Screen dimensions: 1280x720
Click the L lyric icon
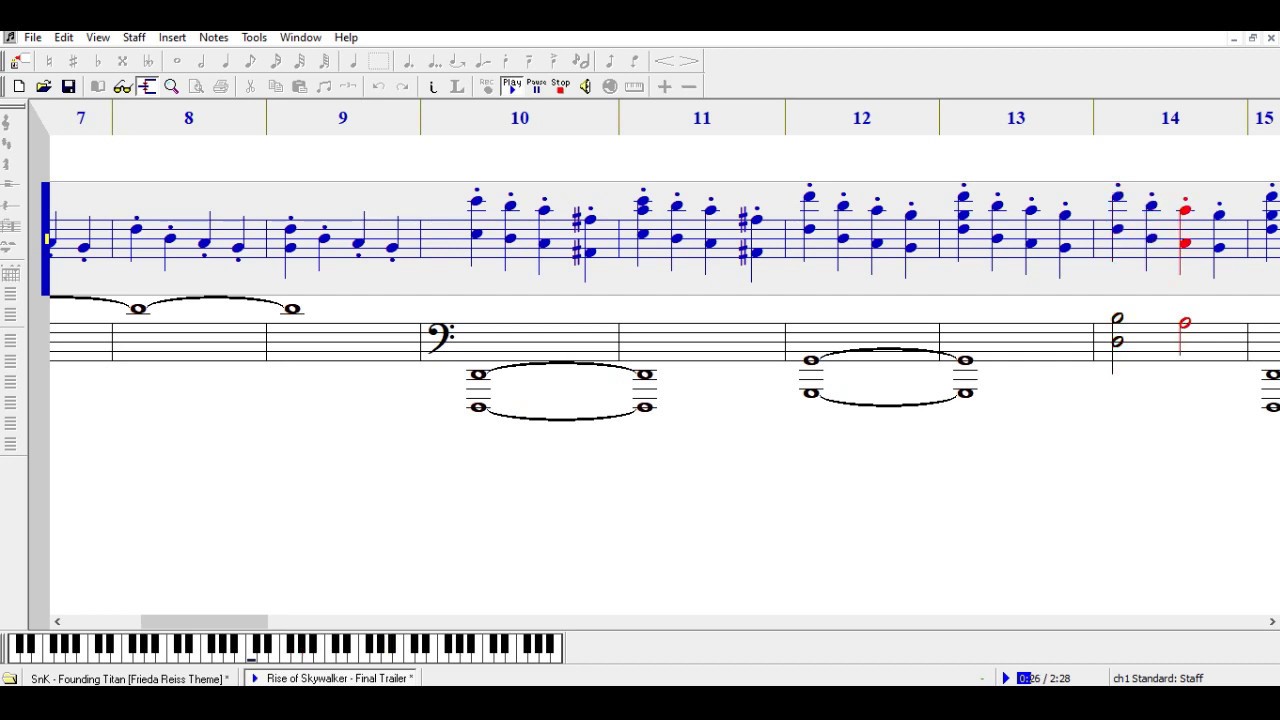point(457,87)
